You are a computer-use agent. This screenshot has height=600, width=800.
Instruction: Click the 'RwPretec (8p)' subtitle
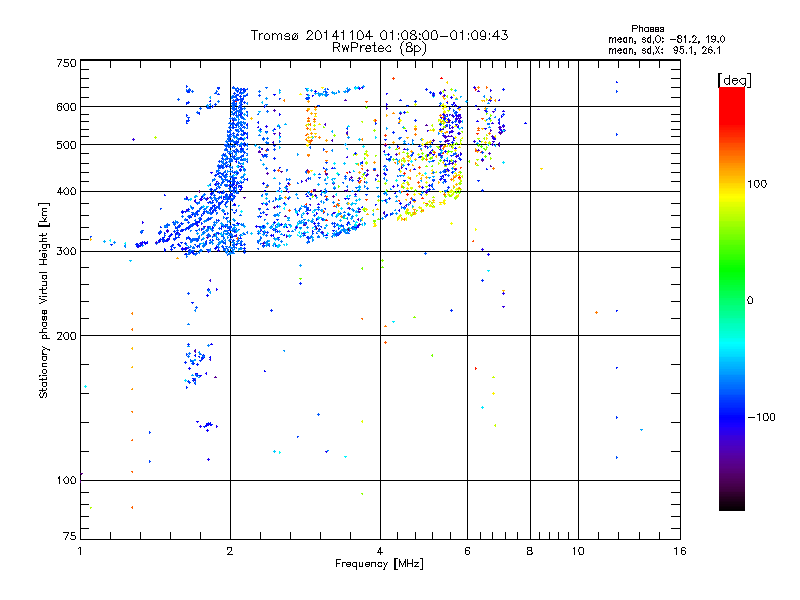[x=379, y=48]
